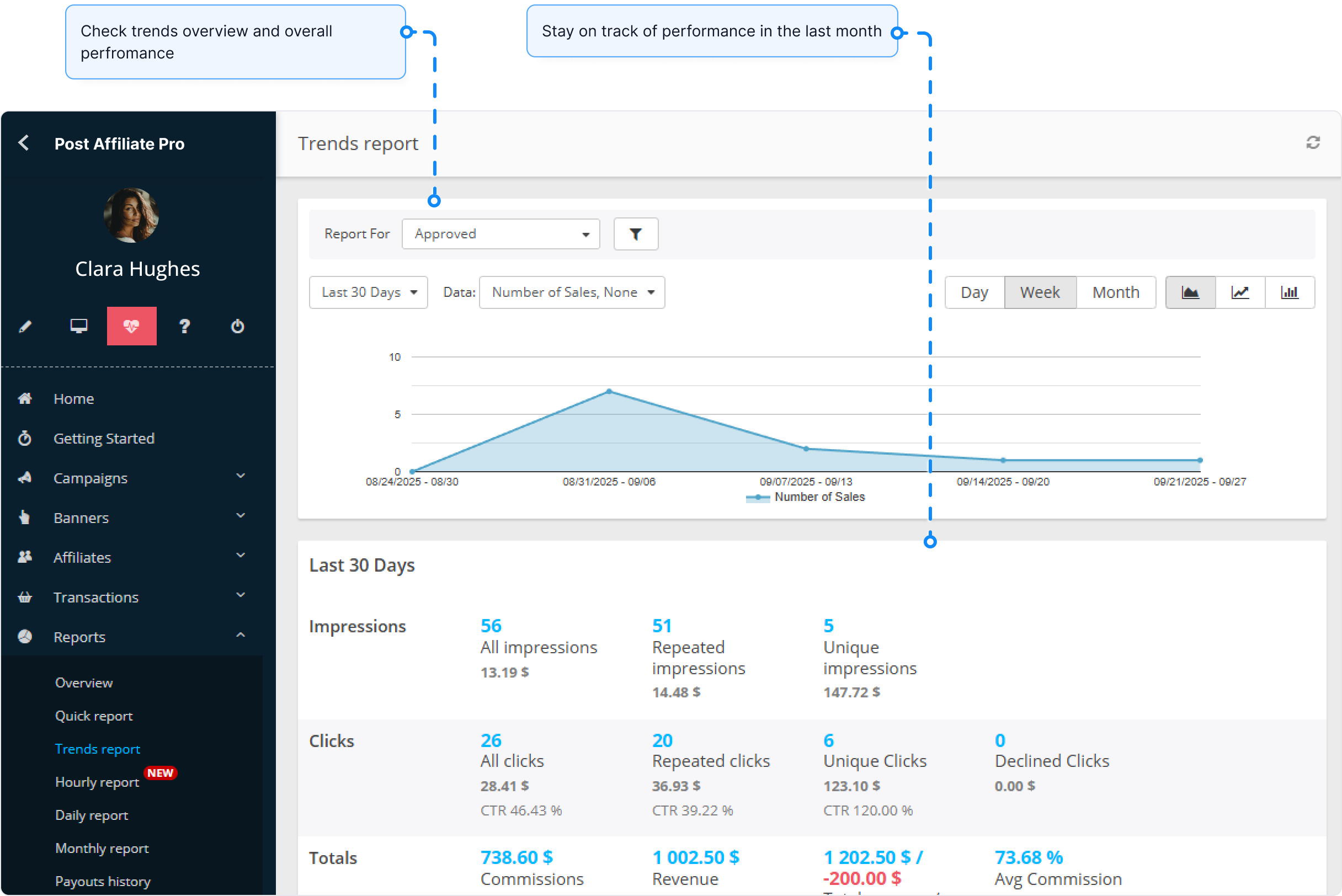The image size is (1342, 896).
Task: Open the edit profile pencil icon
Action: [25, 326]
